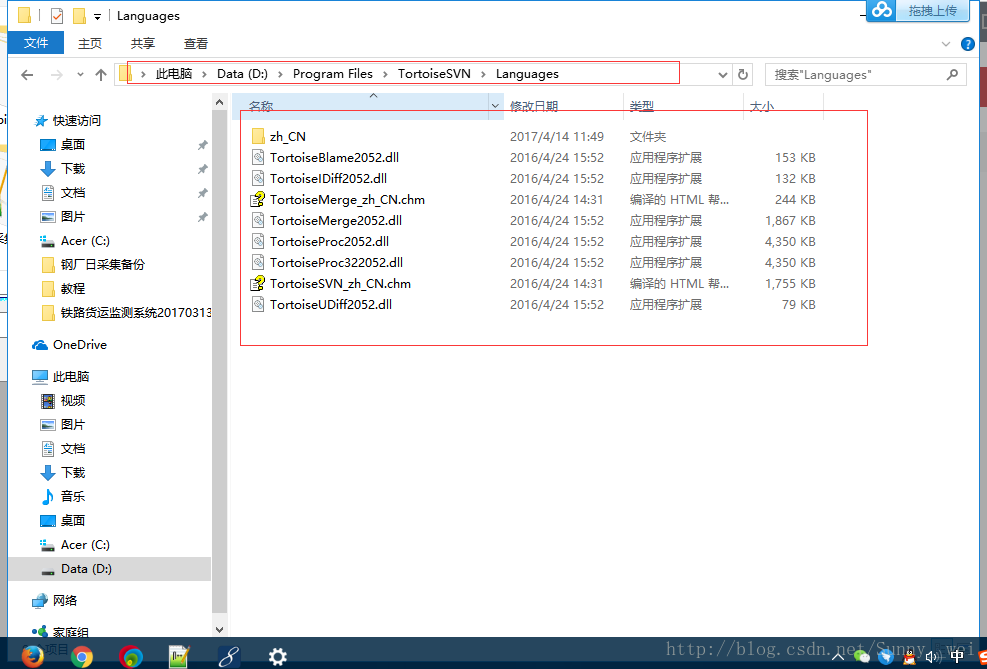Go up one folder level
987x669 pixels.
tap(101, 75)
